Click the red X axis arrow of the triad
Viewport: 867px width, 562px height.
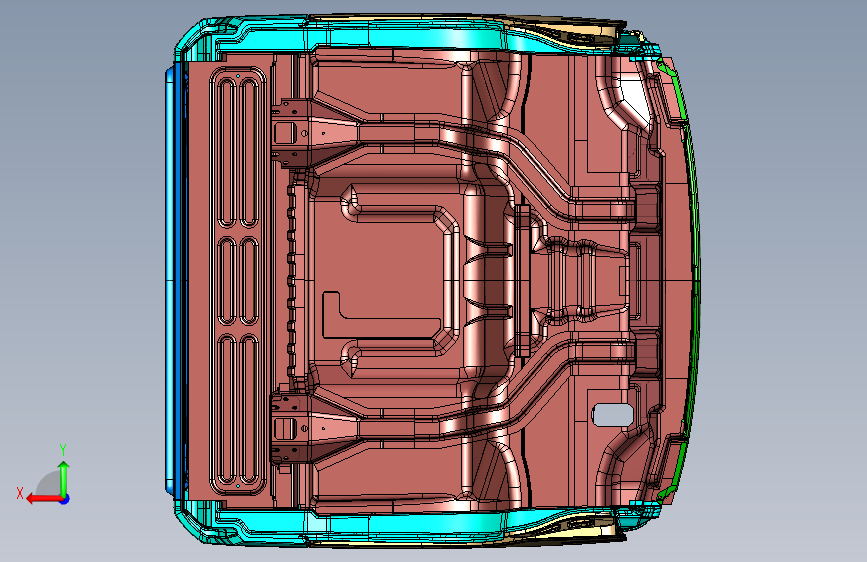(43, 499)
